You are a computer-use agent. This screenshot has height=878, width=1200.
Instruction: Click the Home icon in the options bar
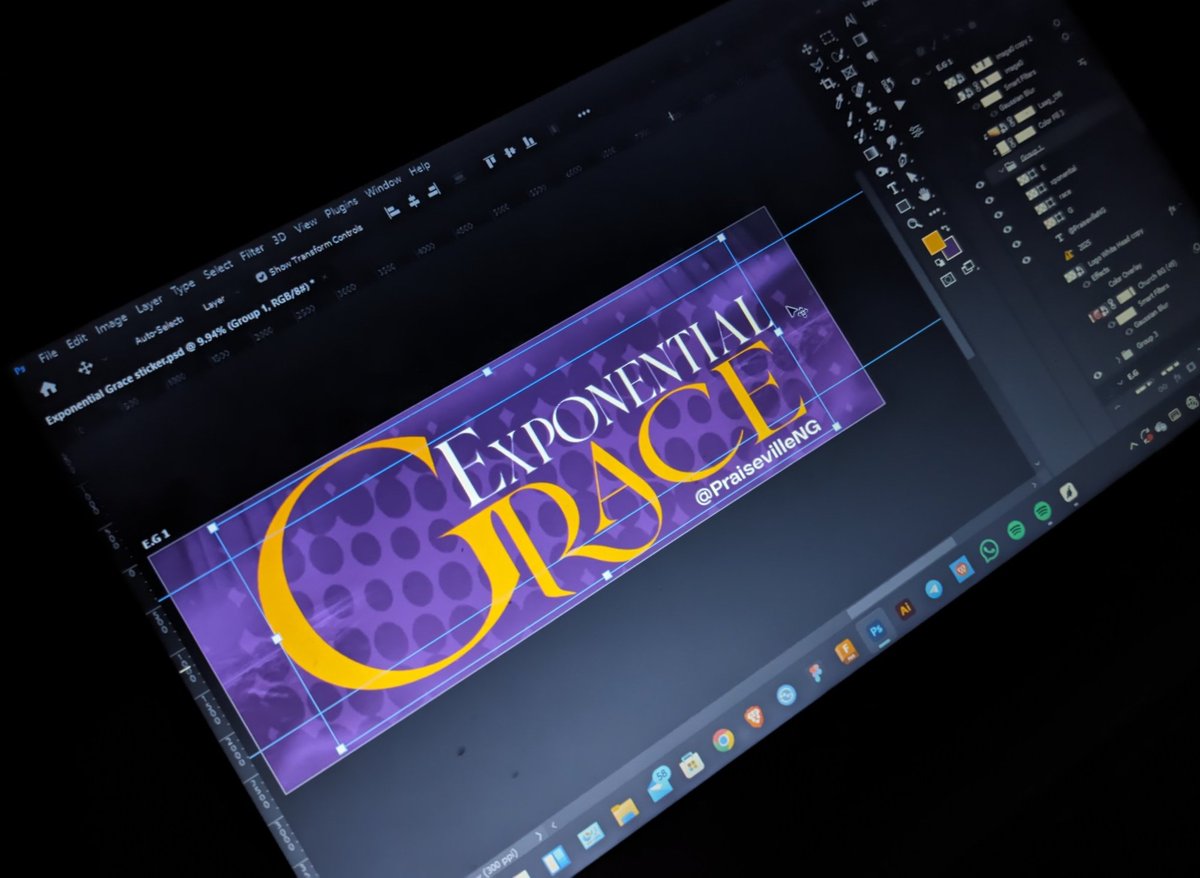pos(48,385)
